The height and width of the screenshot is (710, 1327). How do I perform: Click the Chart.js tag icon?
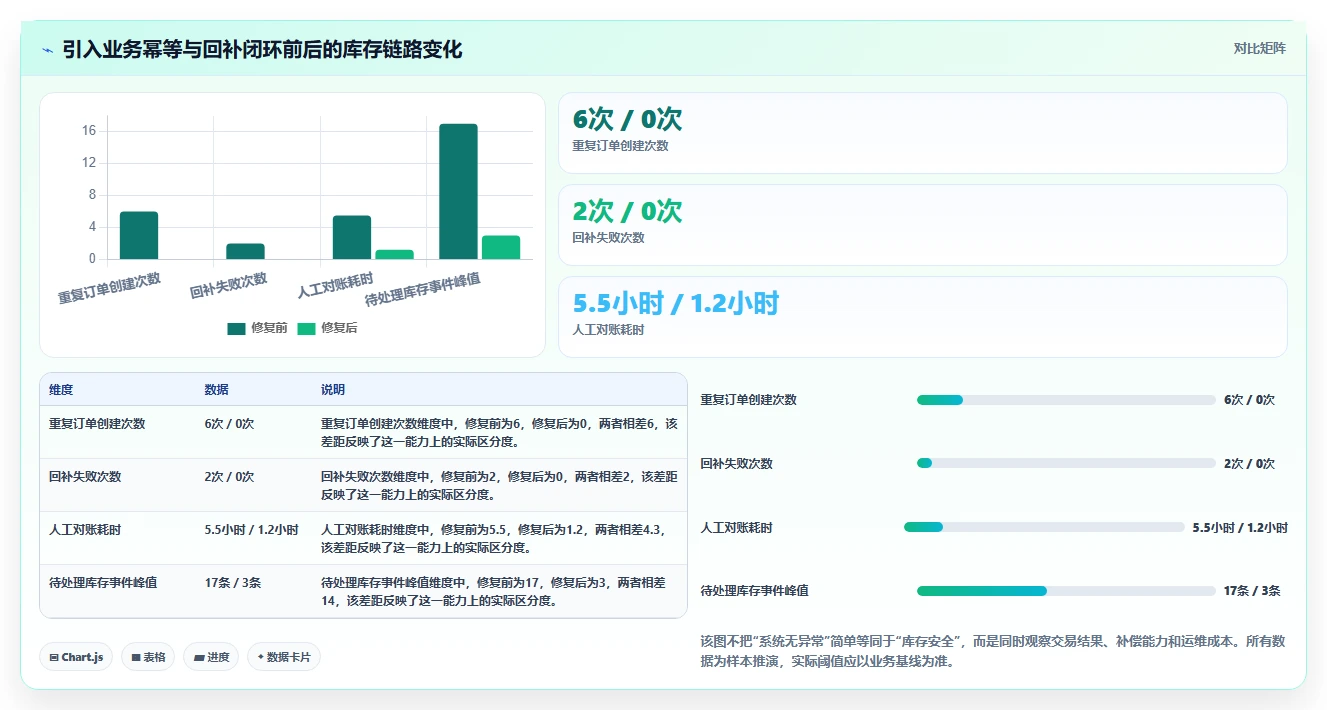[x=54, y=657]
